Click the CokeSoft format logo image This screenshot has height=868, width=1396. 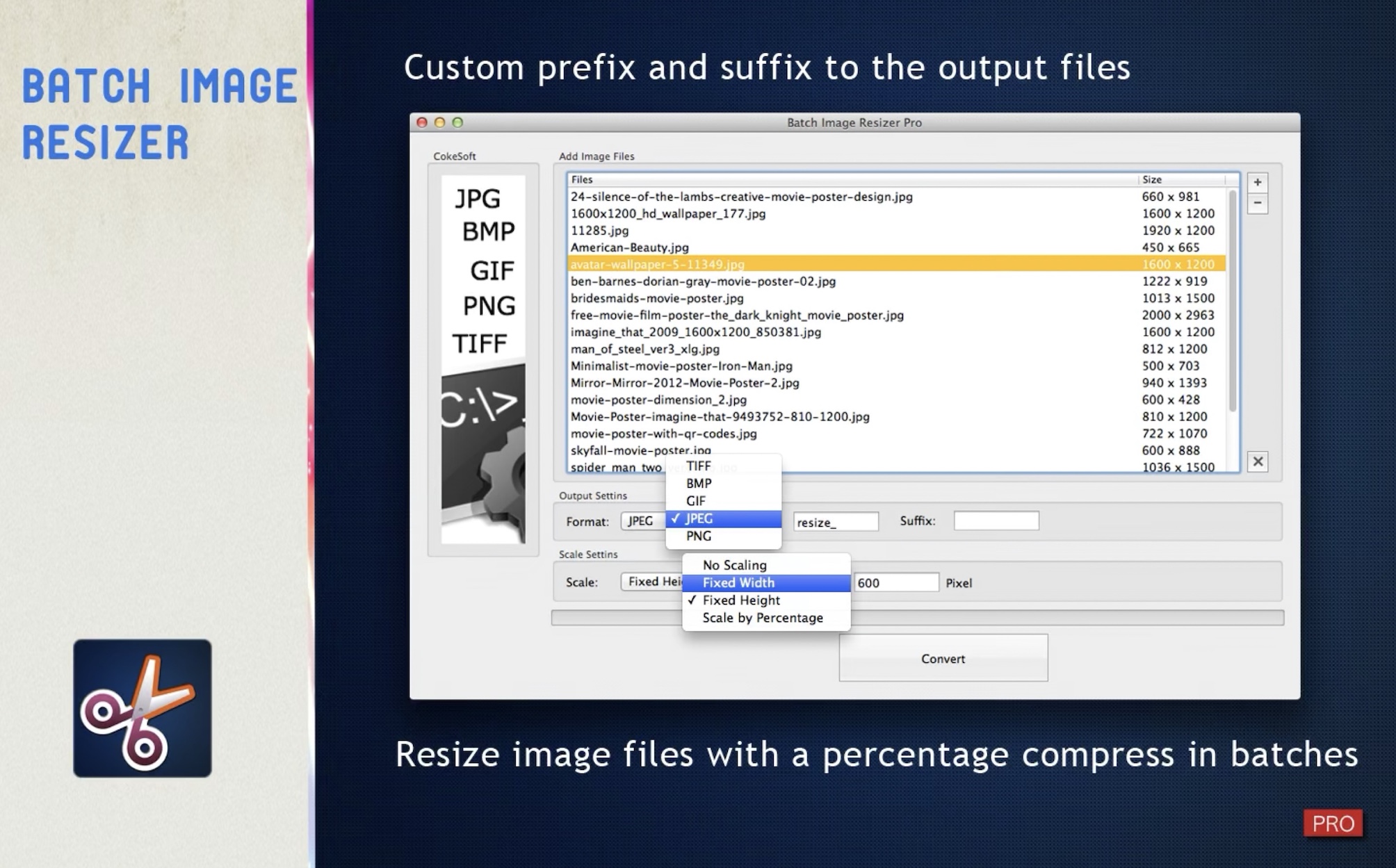pyautogui.click(x=483, y=359)
